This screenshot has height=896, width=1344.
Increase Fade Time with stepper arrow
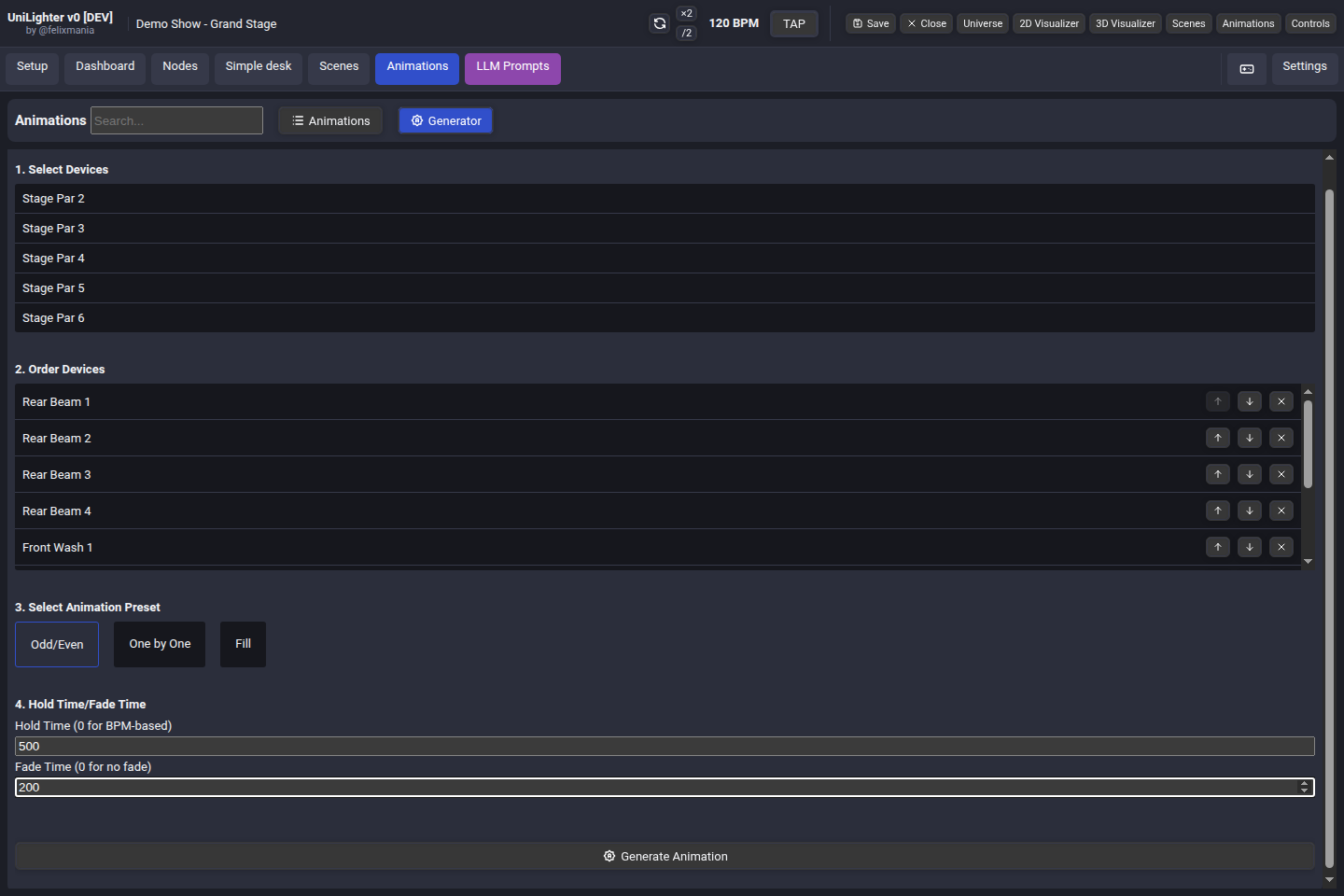pos(1304,784)
